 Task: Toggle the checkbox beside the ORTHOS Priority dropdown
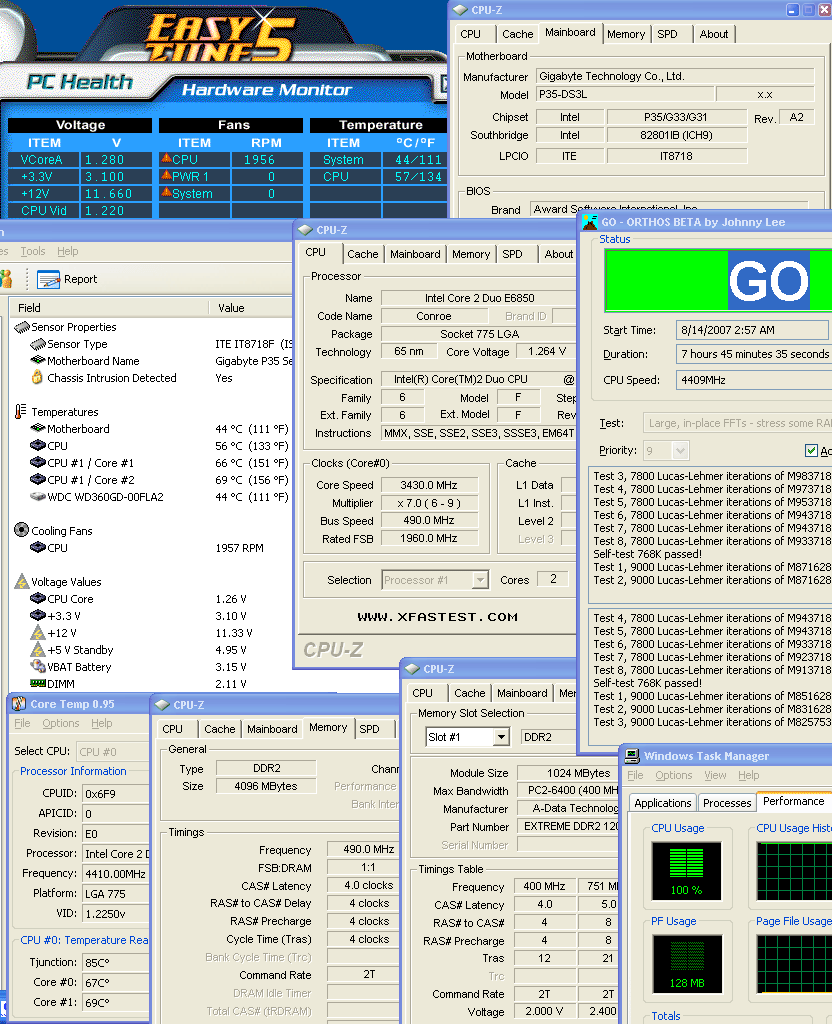click(811, 451)
